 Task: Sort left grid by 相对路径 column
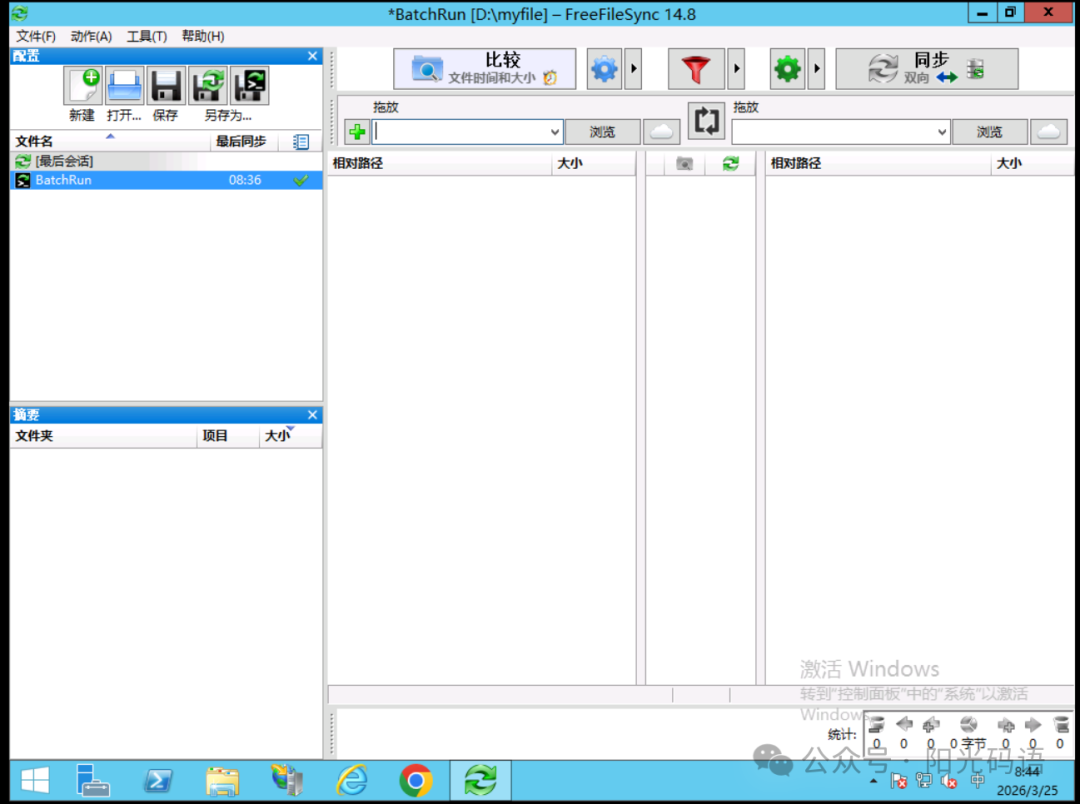[x=439, y=163]
